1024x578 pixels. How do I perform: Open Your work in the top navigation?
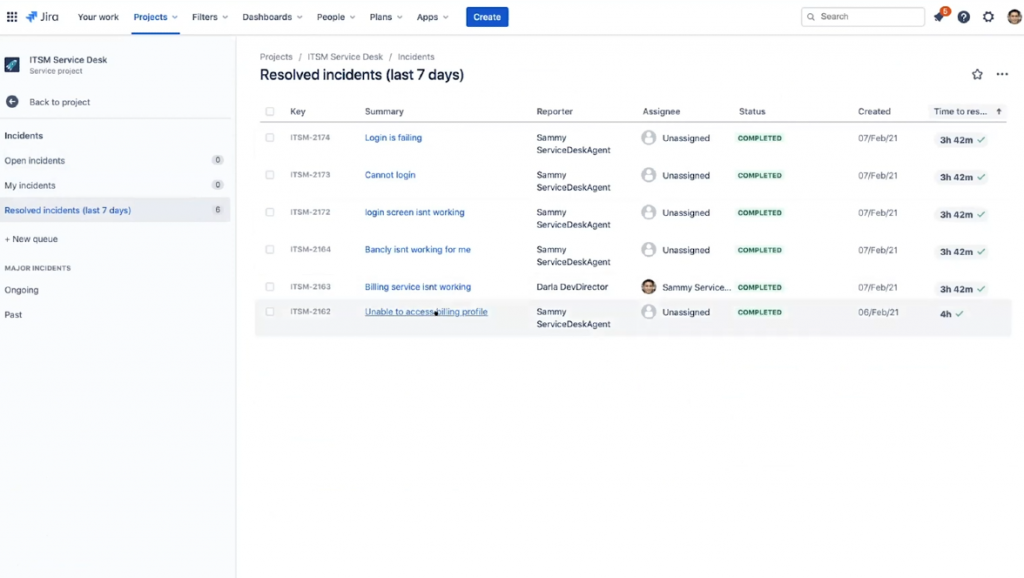pyautogui.click(x=98, y=17)
